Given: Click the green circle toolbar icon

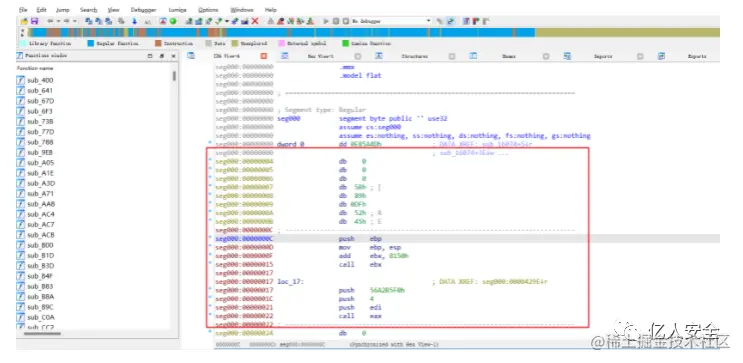Looking at the screenshot, I should [173, 21].
